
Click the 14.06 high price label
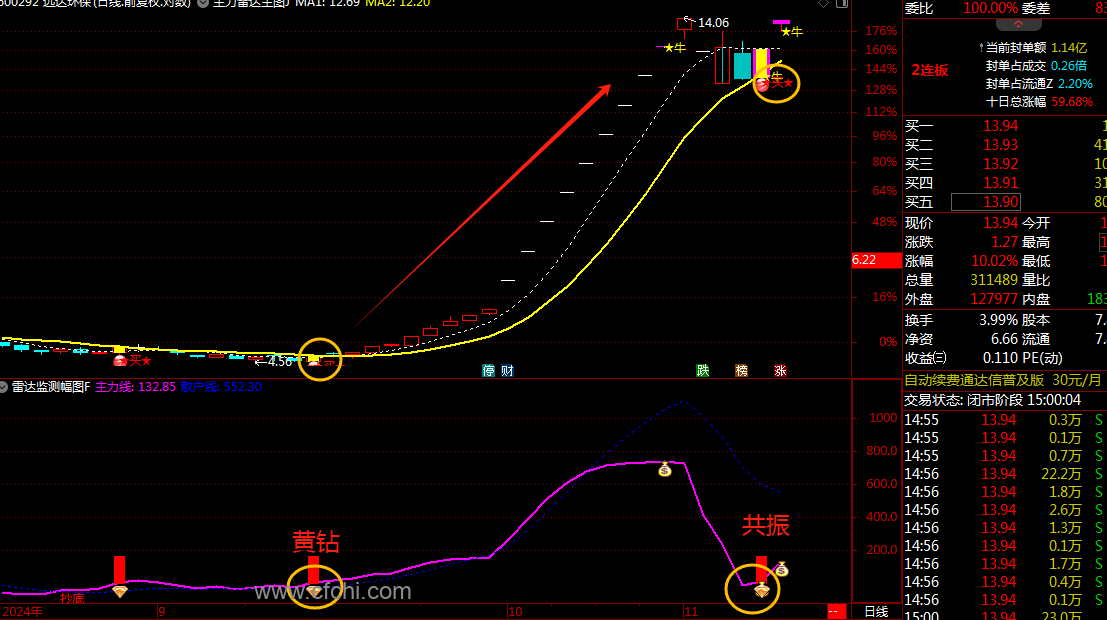click(x=713, y=23)
